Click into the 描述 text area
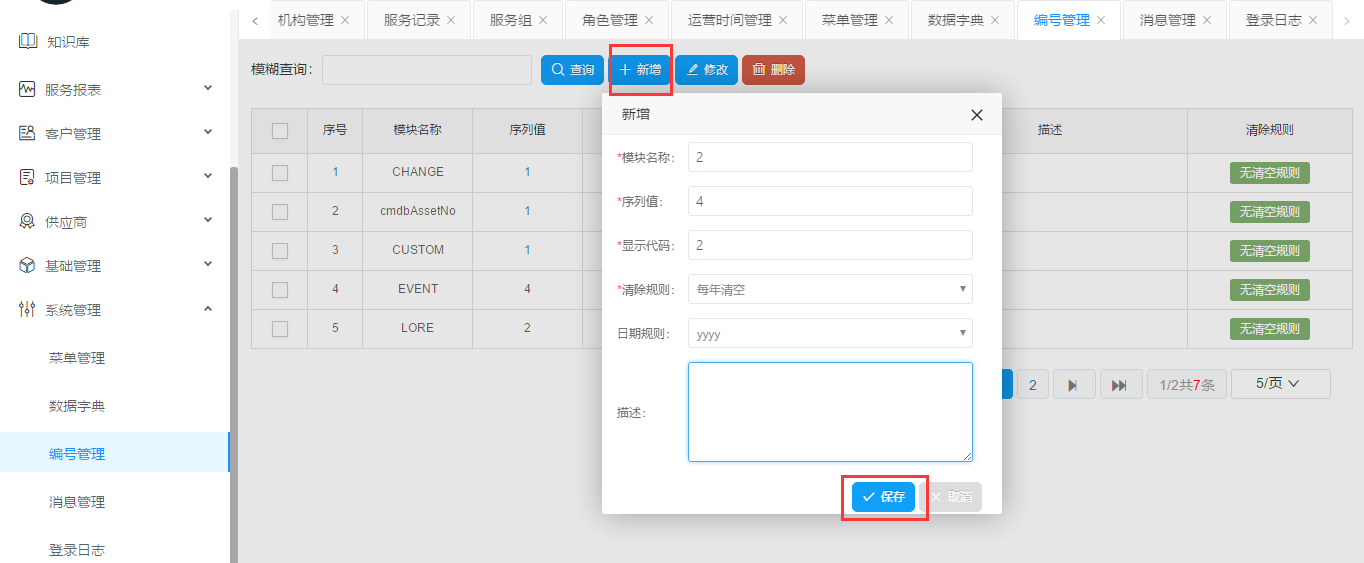The width and height of the screenshot is (1364, 563). [830, 412]
